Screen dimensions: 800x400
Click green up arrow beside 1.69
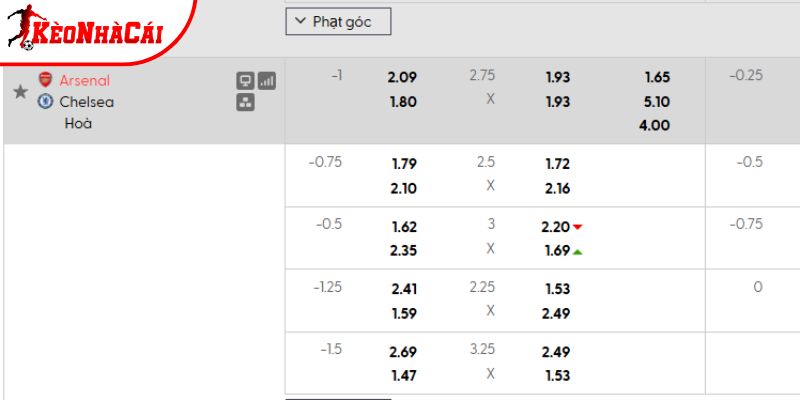[x=578, y=251]
